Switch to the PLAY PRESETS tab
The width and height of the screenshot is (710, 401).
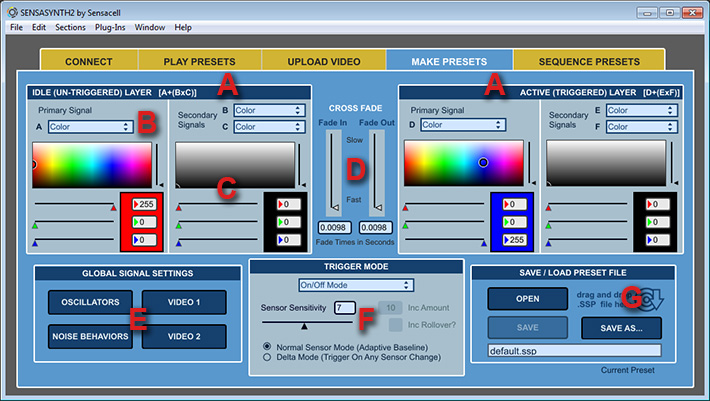pyautogui.click(x=200, y=61)
